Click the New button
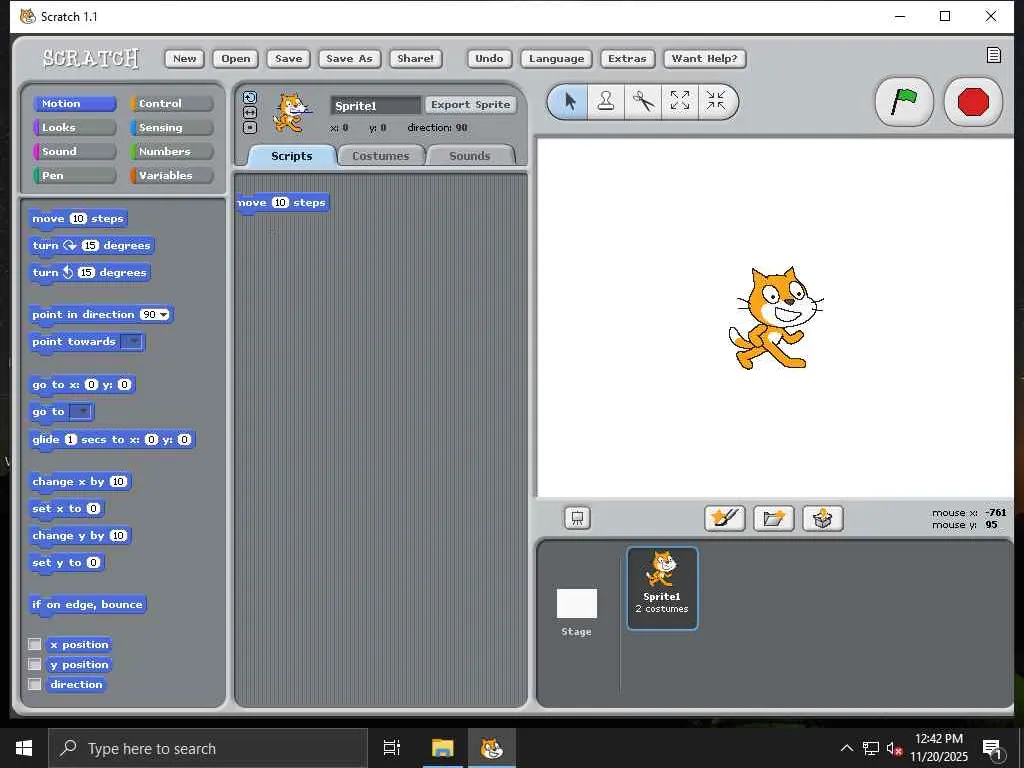The image size is (1024, 768). pyautogui.click(x=185, y=59)
